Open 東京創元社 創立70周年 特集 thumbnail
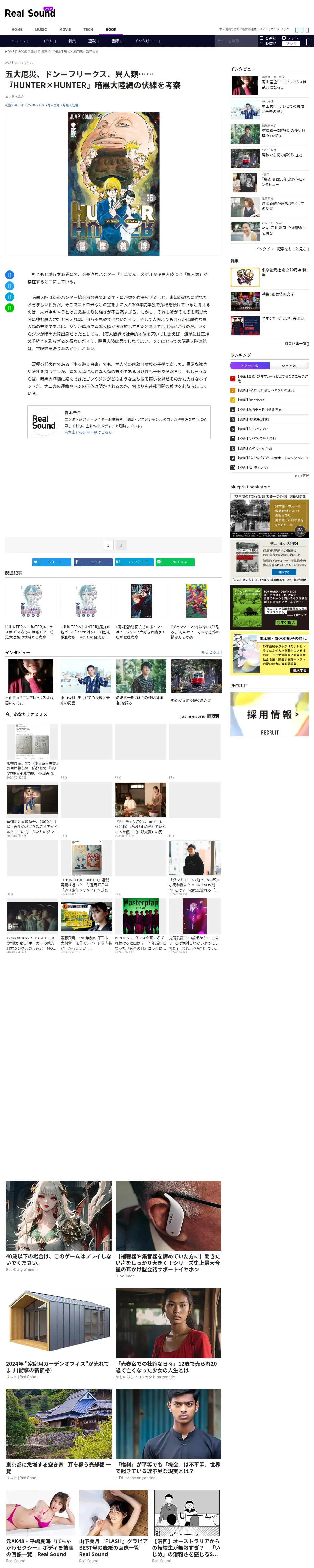Viewport: 314px width, 1568px height. pyautogui.click(x=245, y=277)
